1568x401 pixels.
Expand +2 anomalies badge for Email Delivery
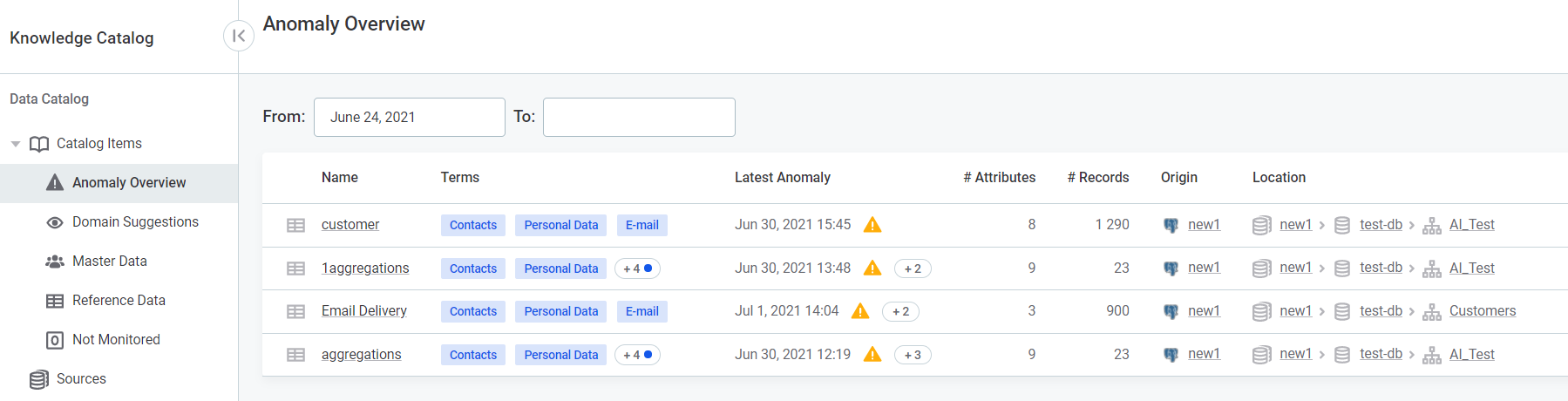(x=900, y=311)
